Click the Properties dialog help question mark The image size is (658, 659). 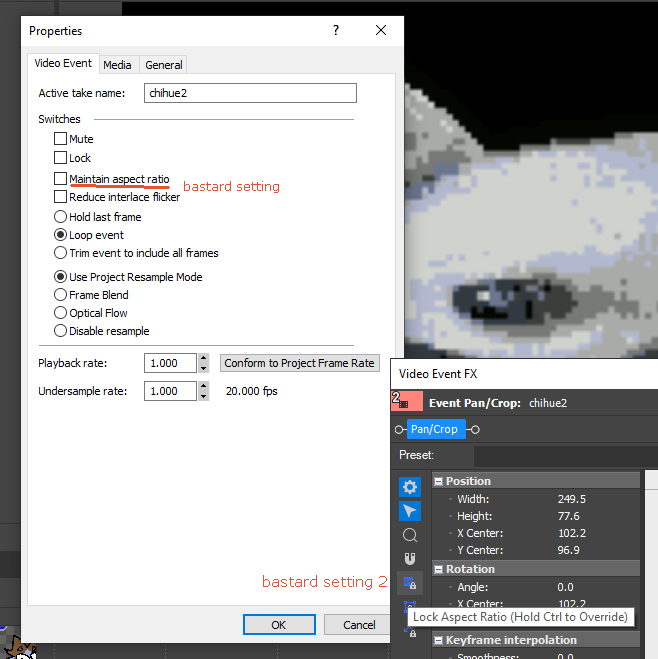pos(336,31)
